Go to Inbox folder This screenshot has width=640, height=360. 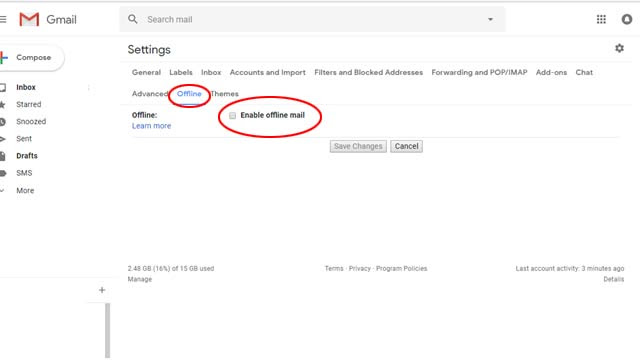tap(26, 87)
